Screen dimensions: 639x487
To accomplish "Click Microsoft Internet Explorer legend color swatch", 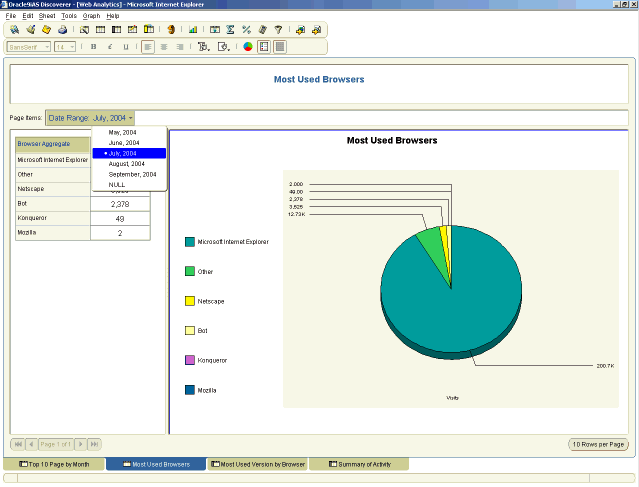I will coord(190,241).
